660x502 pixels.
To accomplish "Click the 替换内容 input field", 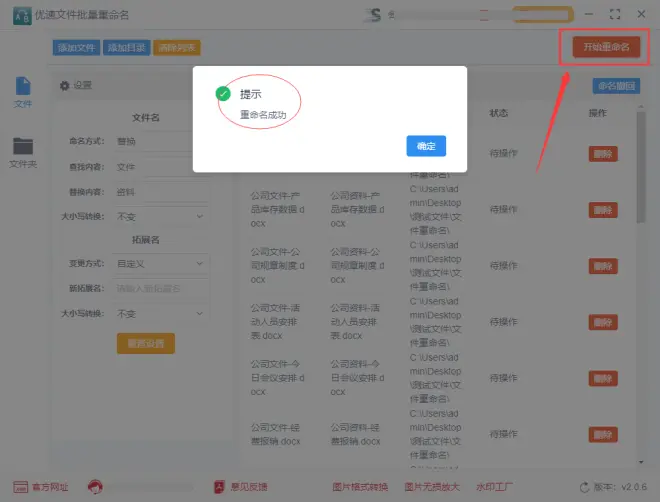I will point(161,192).
